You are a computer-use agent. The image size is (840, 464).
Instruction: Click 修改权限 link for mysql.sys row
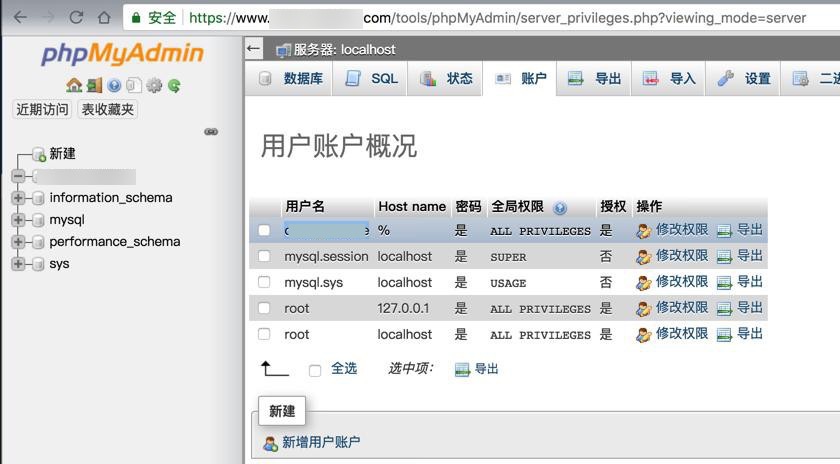coord(681,282)
